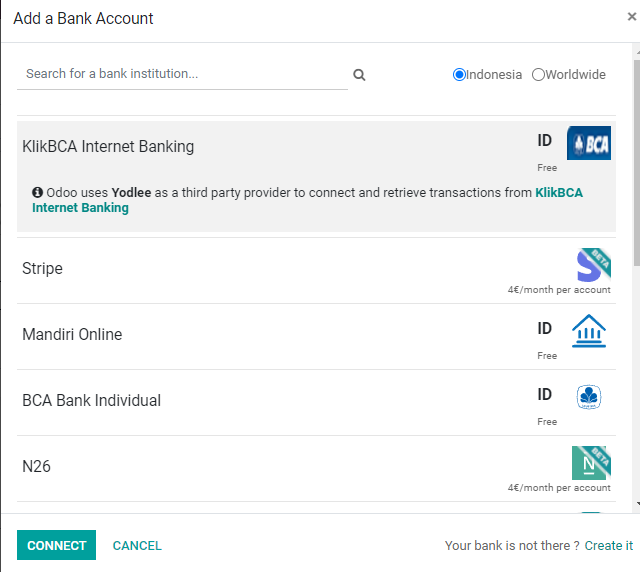640x572 pixels.
Task: Focus the bank institution search field
Action: [x=182, y=74]
